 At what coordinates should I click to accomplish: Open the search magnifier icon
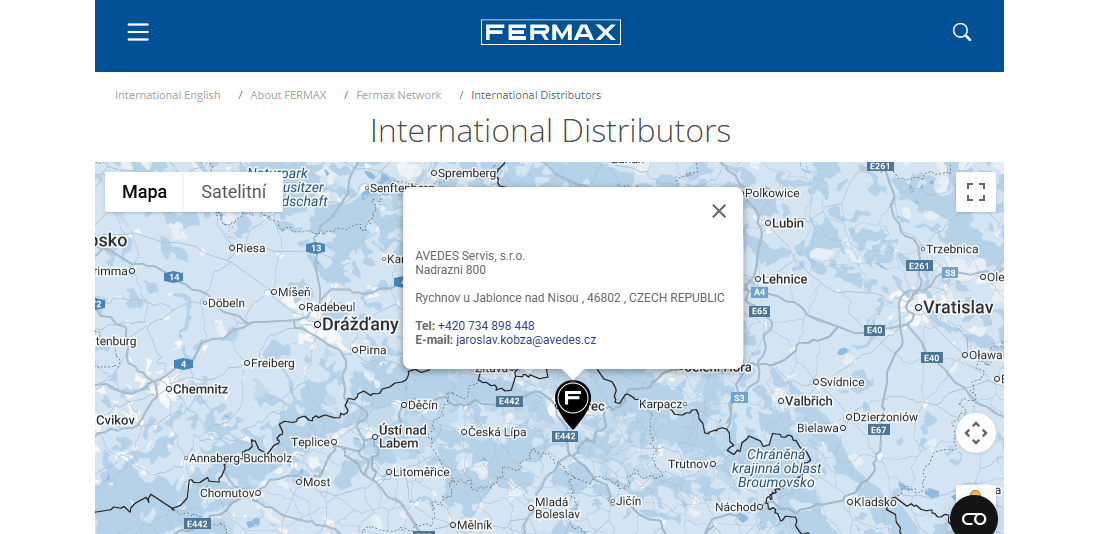pos(962,32)
